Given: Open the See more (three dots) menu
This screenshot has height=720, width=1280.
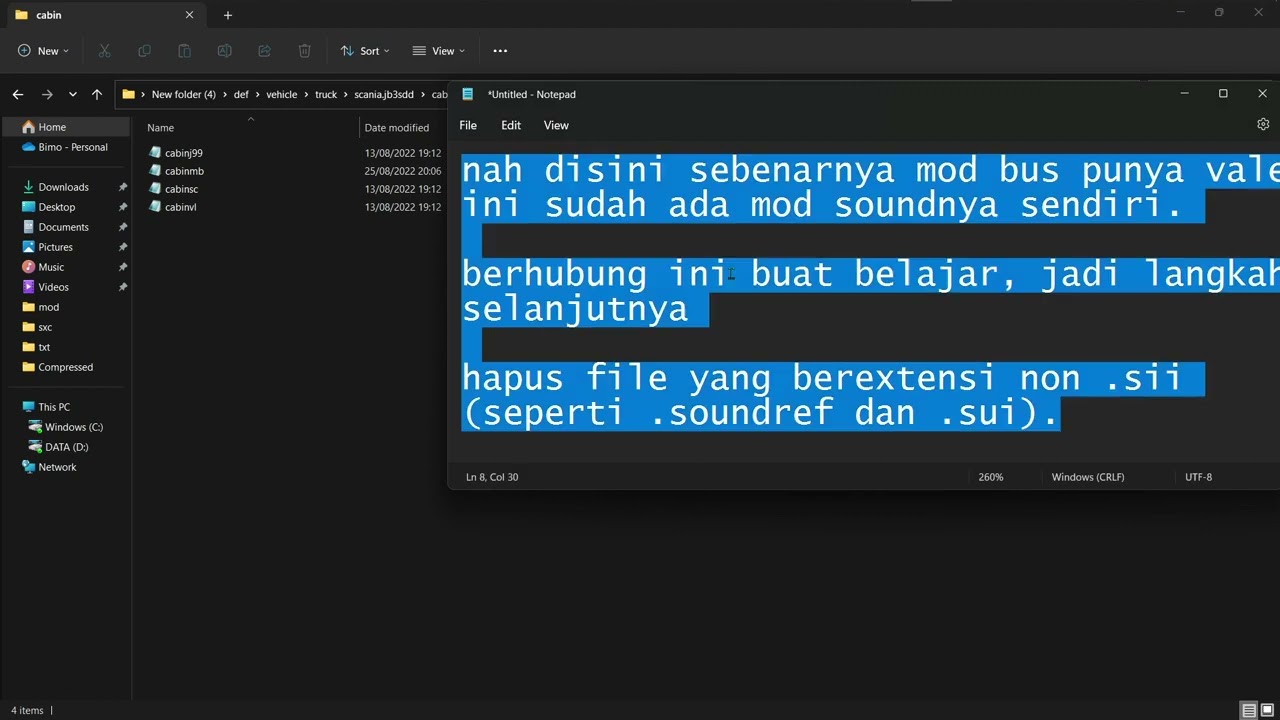Looking at the screenshot, I should pos(500,51).
